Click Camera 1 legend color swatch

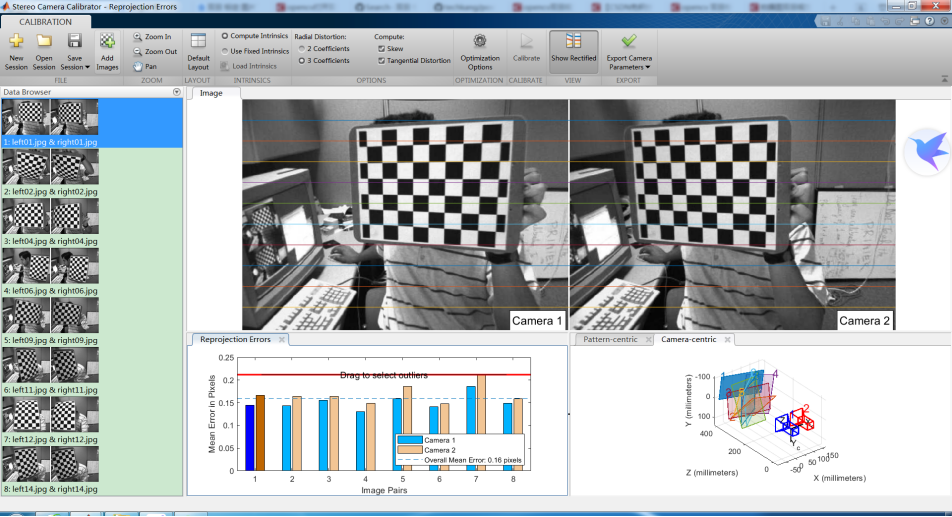(x=410, y=441)
